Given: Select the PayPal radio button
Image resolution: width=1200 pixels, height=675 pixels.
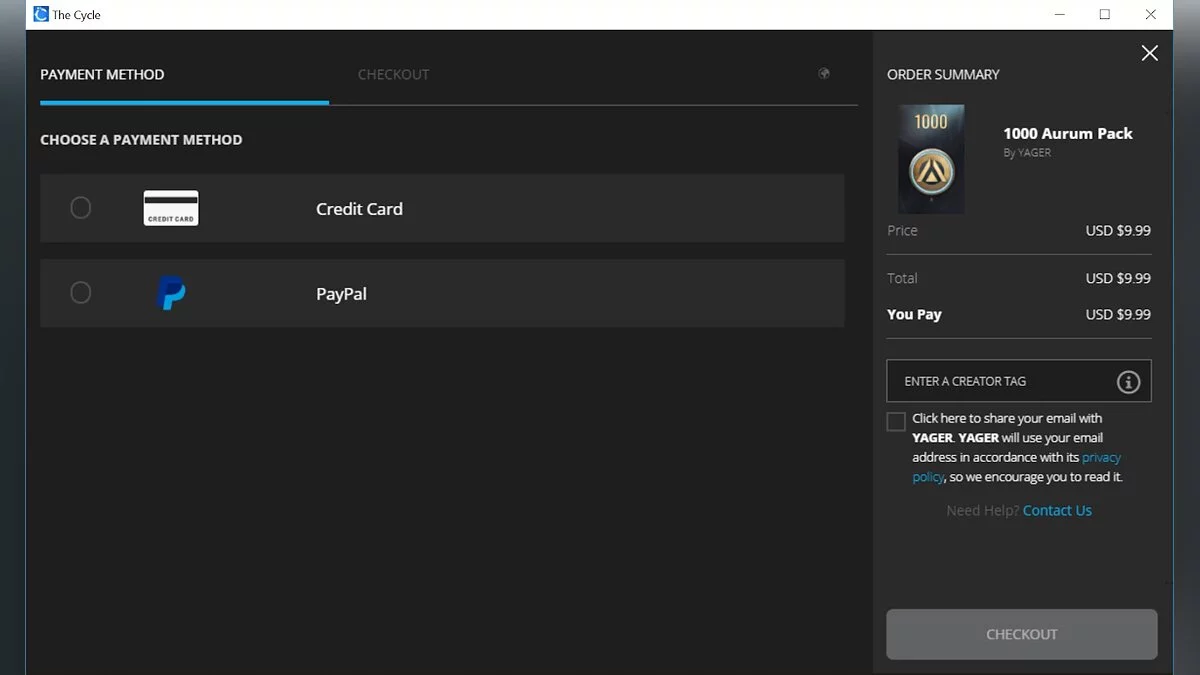Looking at the screenshot, I should pos(81,293).
